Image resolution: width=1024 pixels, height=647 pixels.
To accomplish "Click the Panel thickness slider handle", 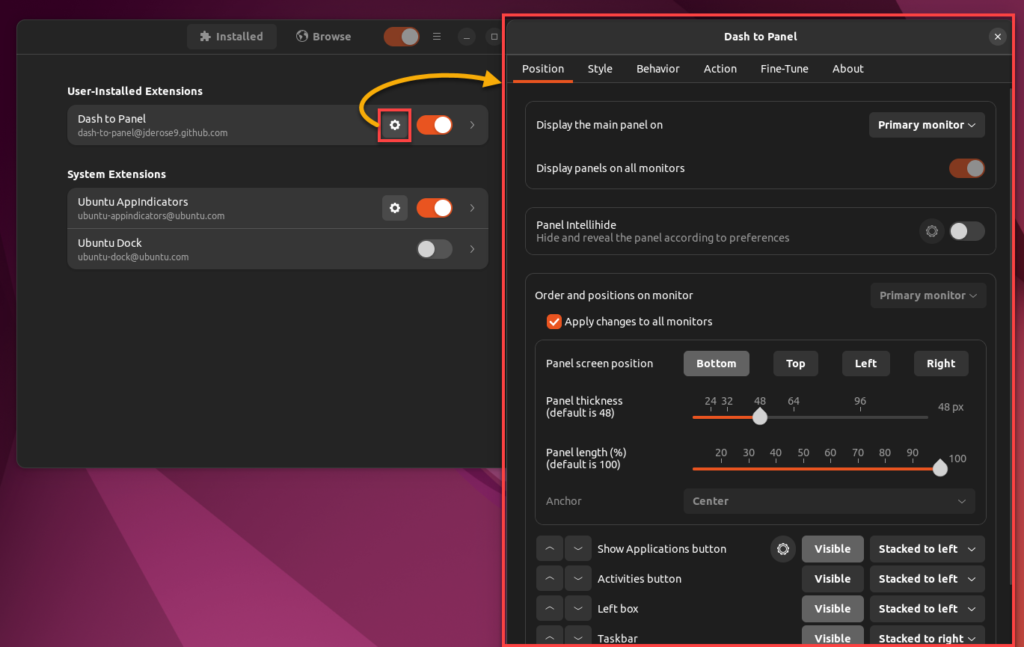I will click(759, 416).
